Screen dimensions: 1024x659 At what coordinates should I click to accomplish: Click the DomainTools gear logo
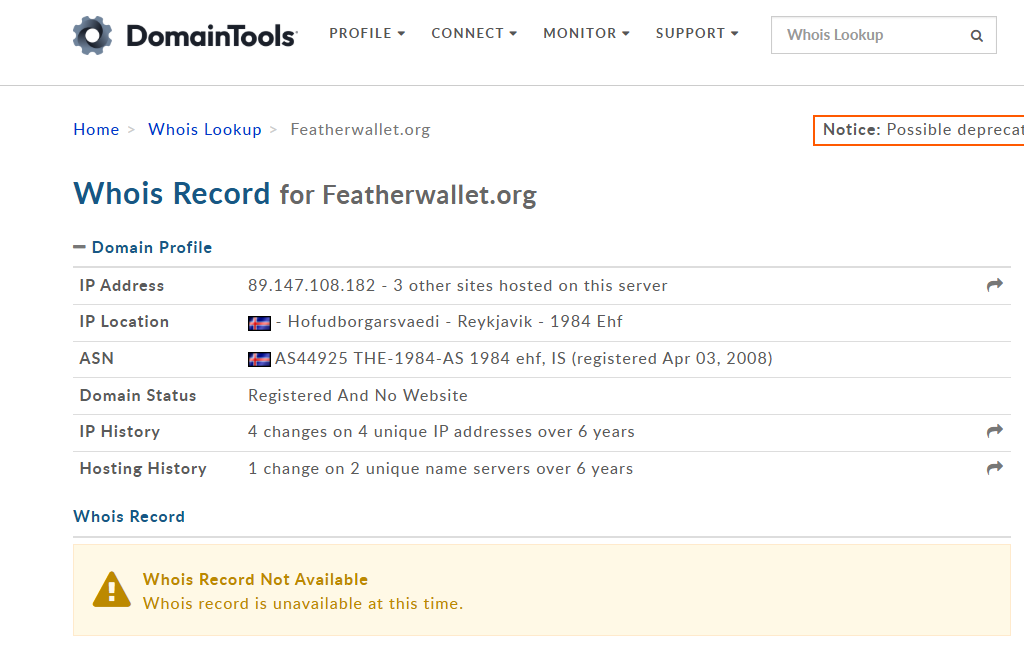pos(93,35)
